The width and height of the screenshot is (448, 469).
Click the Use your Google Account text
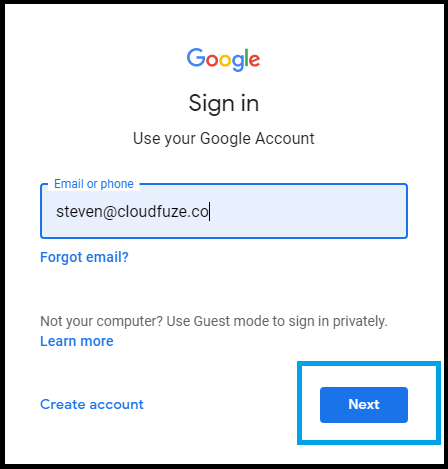coord(224,139)
